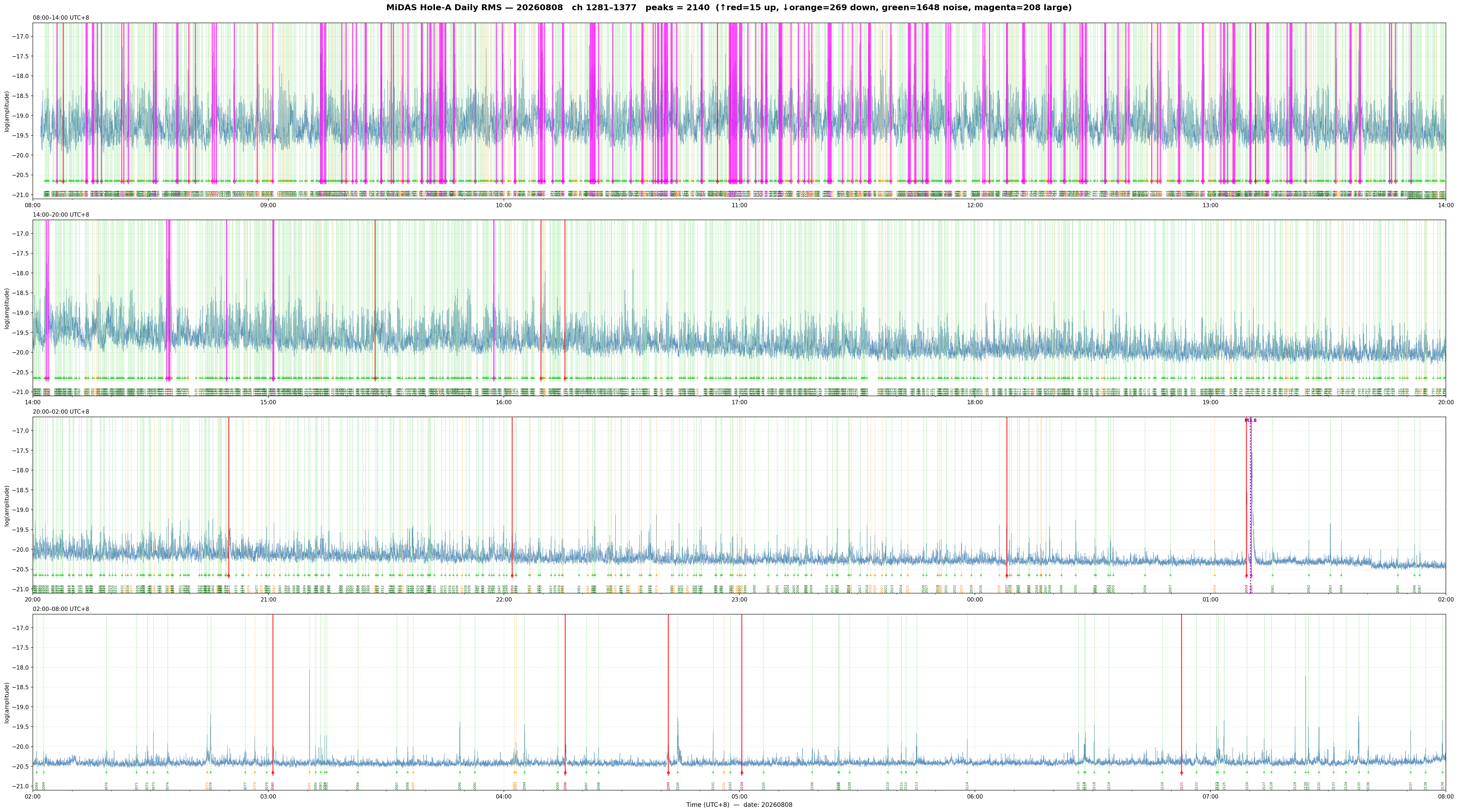
Task: Click the log(amplitude) label of the 14:00–20:00 panel
Action: click(7, 308)
